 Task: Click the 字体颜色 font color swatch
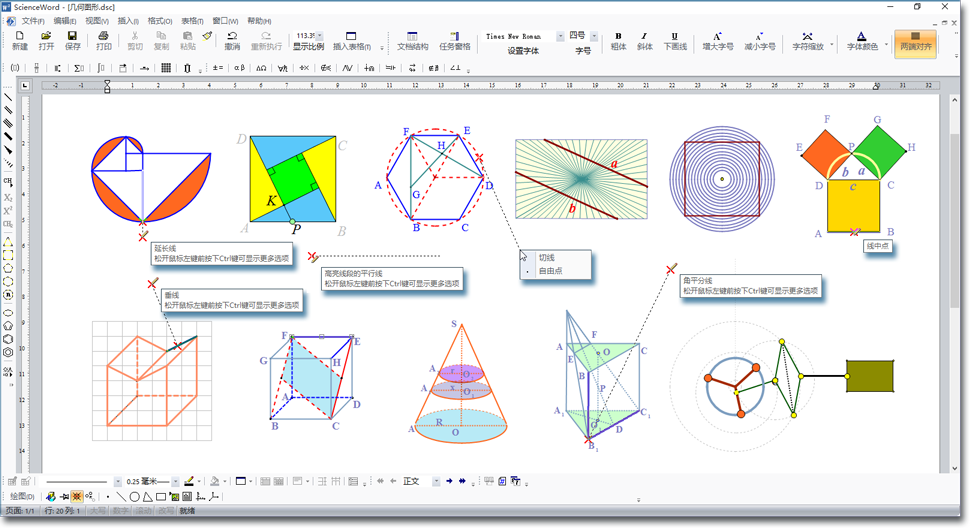(x=862, y=37)
